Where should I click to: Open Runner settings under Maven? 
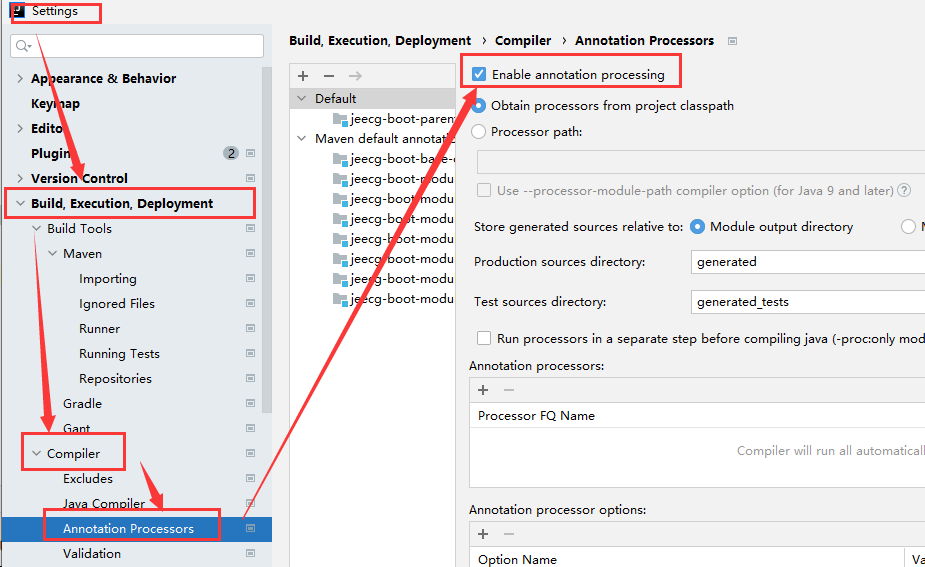pos(100,329)
